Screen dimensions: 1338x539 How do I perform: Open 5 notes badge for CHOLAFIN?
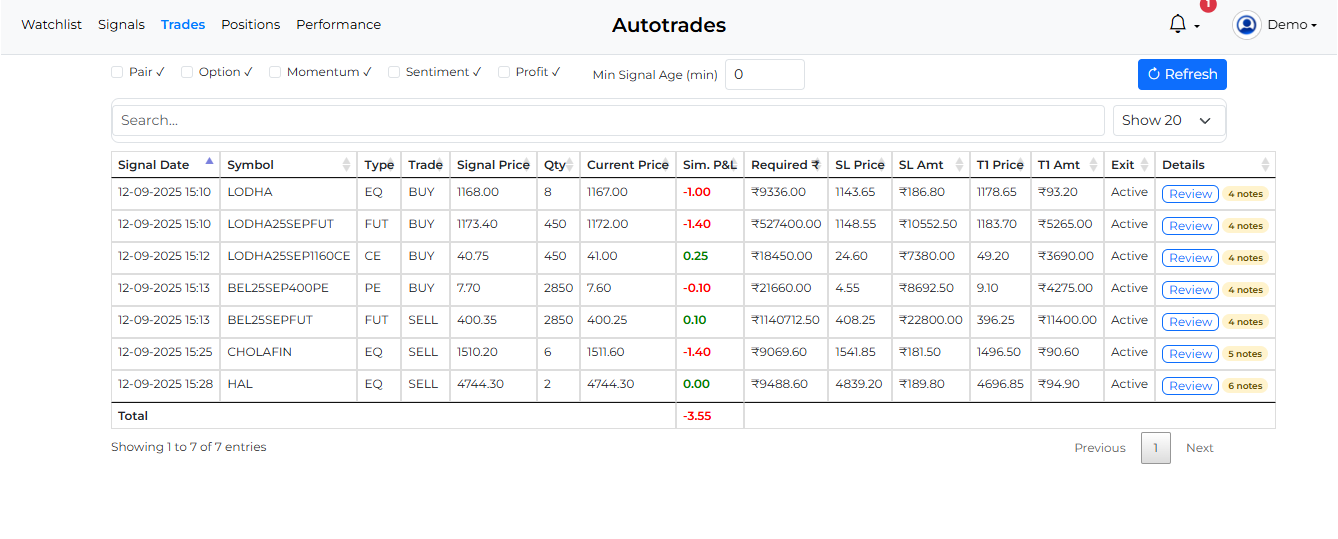click(x=1245, y=354)
